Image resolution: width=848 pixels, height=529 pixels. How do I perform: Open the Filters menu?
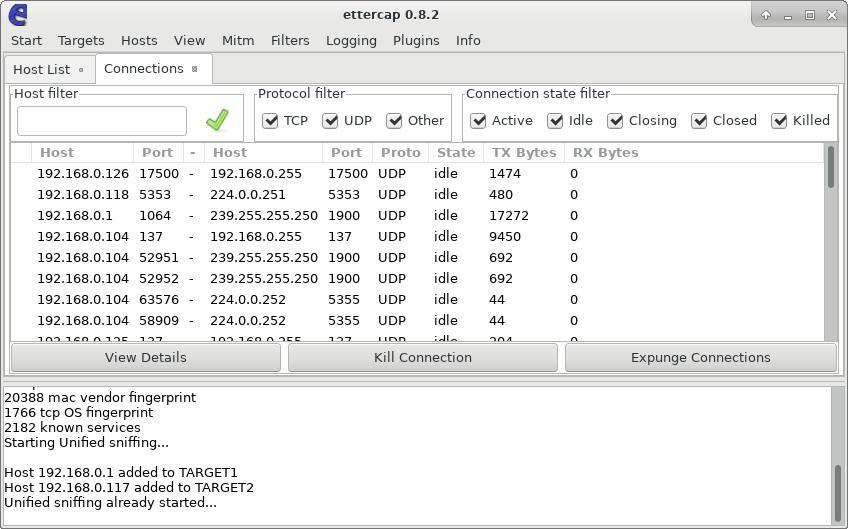[x=290, y=41]
